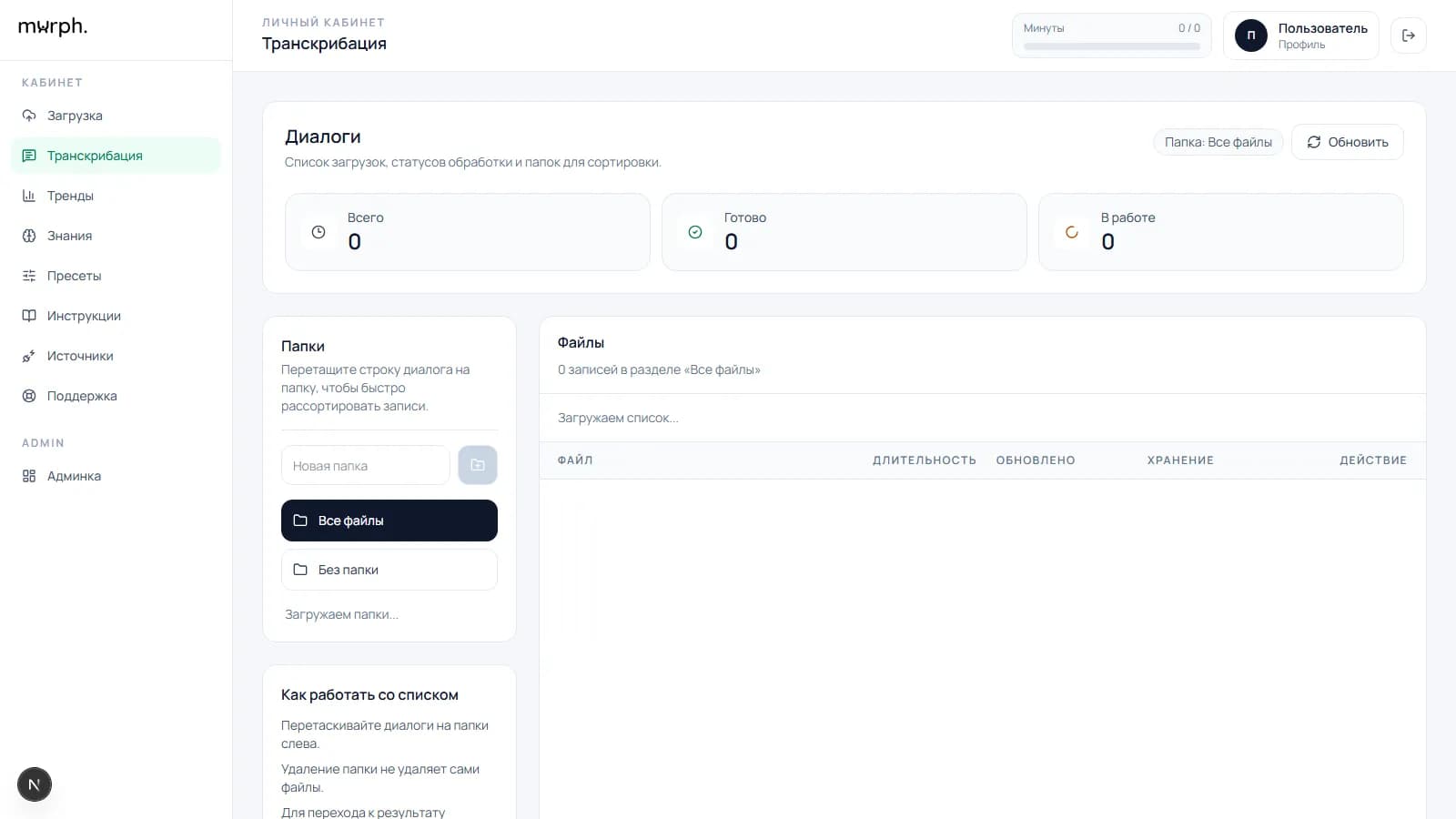1456x819 pixels.
Task: Go to Тренды in sidebar
Action: (x=70, y=196)
